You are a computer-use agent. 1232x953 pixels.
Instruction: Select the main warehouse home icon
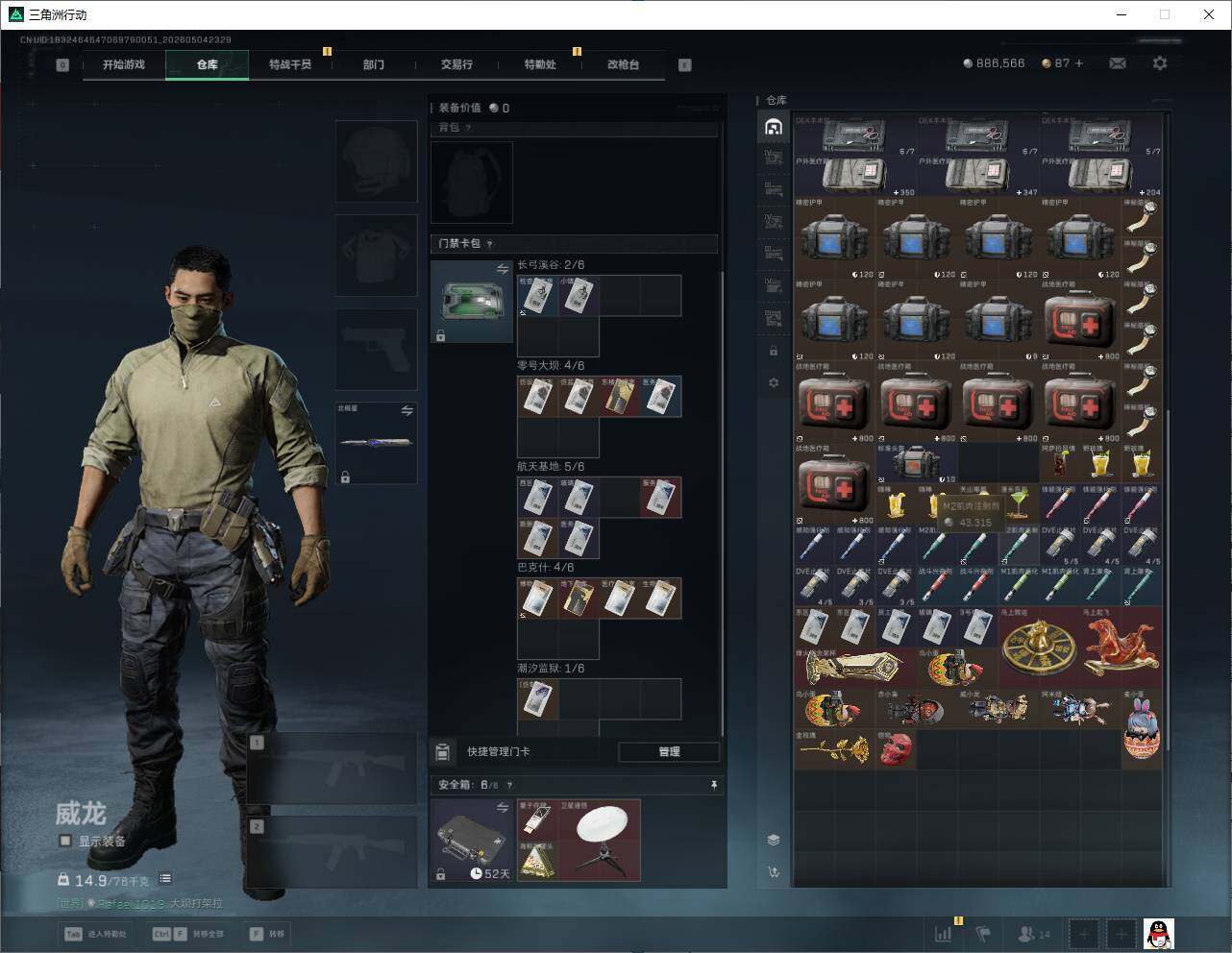pyautogui.click(x=774, y=127)
